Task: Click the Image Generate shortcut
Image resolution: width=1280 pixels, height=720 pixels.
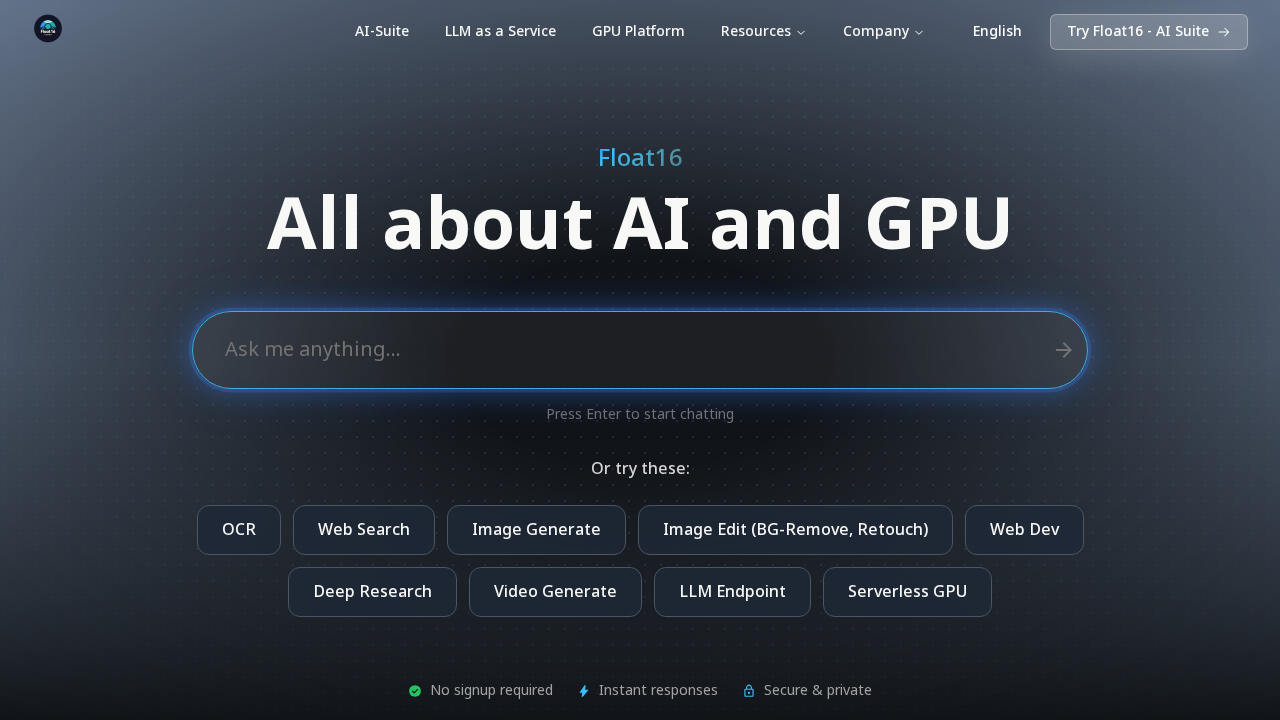Action: point(536,530)
